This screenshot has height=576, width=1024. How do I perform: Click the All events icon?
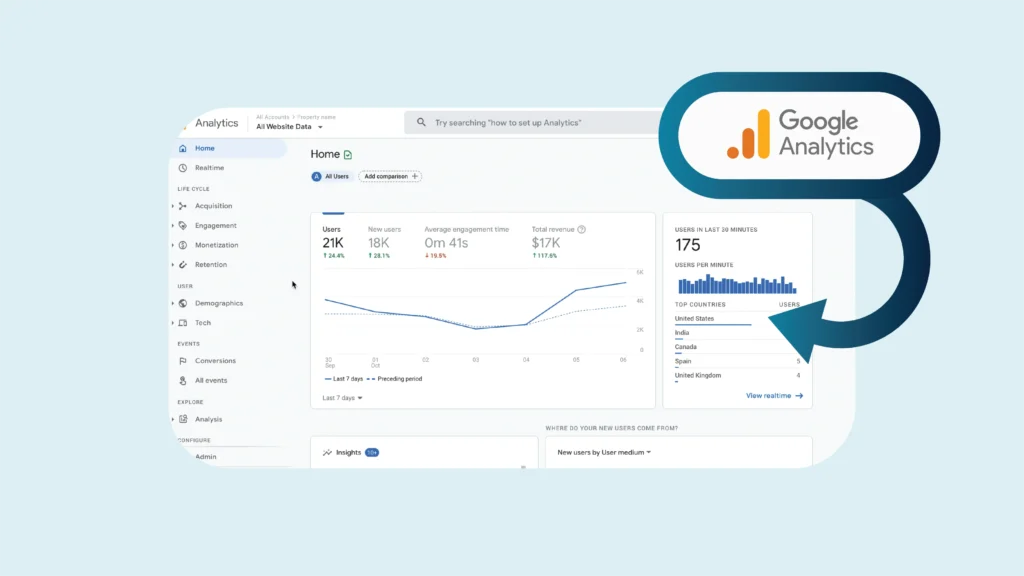[x=183, y=381]
